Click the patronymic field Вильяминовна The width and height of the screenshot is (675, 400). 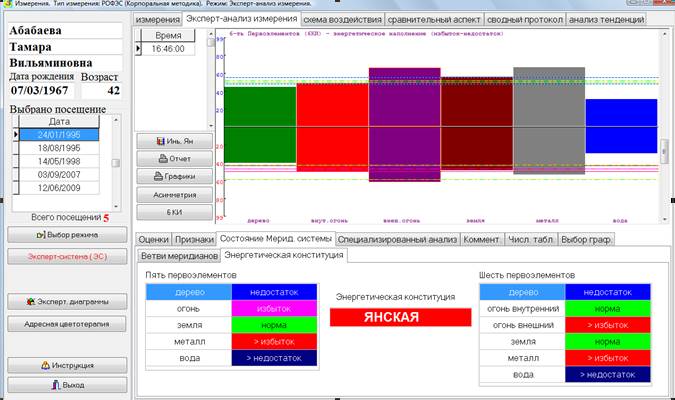pos(65,63)
